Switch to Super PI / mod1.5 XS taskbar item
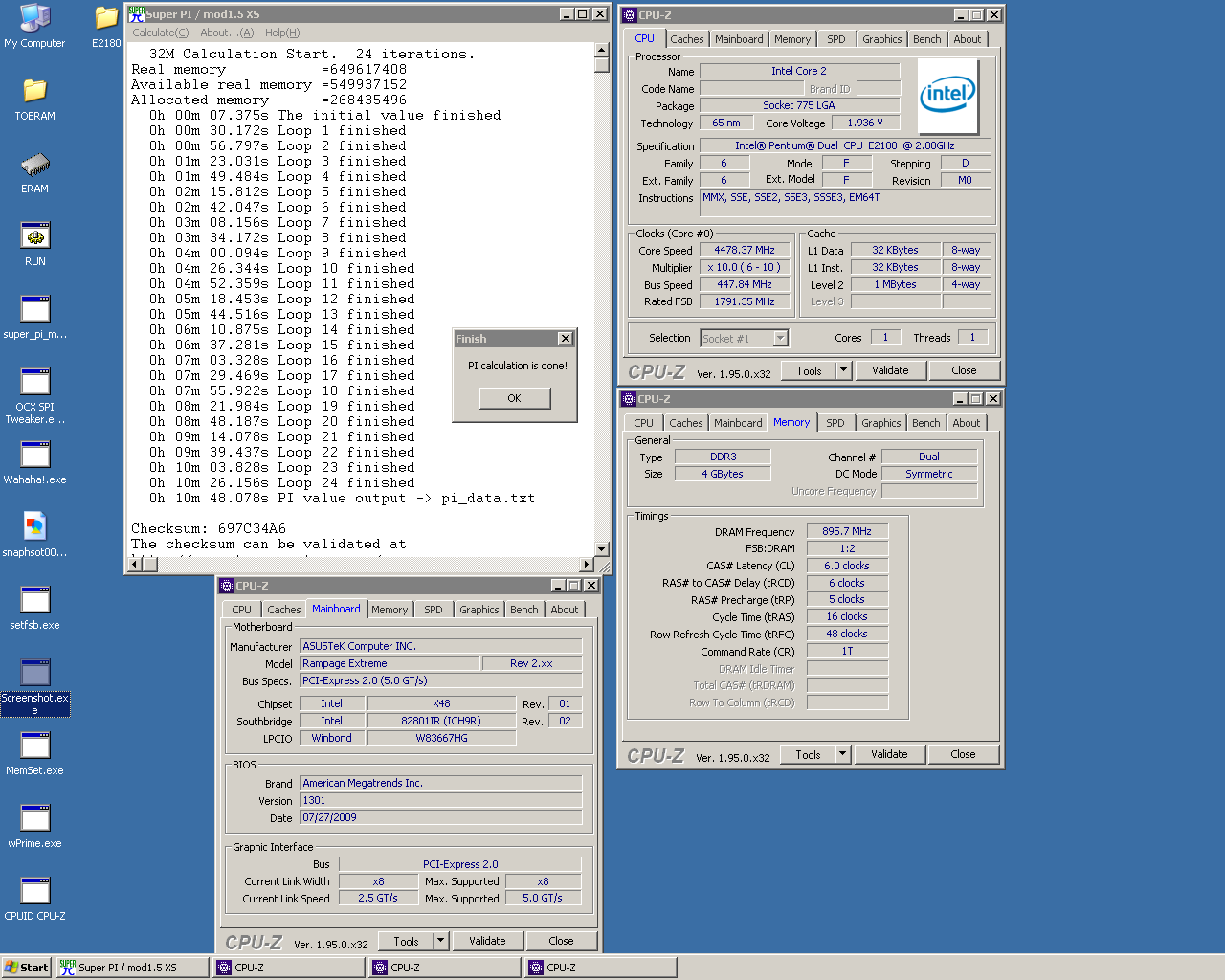 tap(132, 968)
